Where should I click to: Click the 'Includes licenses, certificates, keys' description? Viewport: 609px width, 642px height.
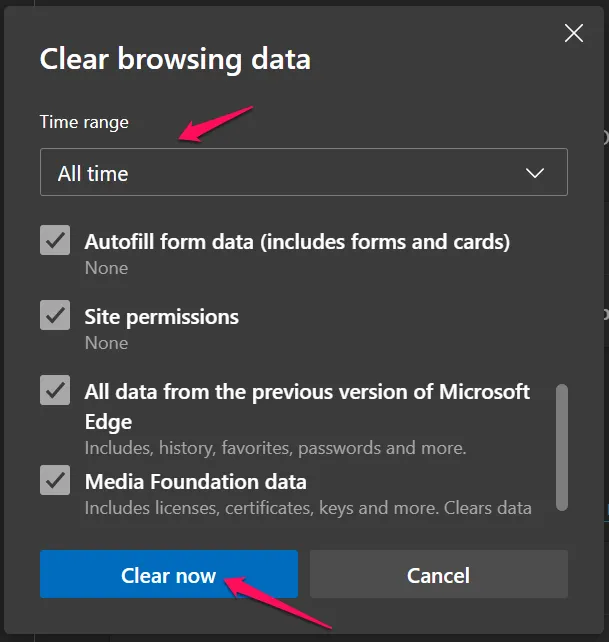[x=307, y=508]
